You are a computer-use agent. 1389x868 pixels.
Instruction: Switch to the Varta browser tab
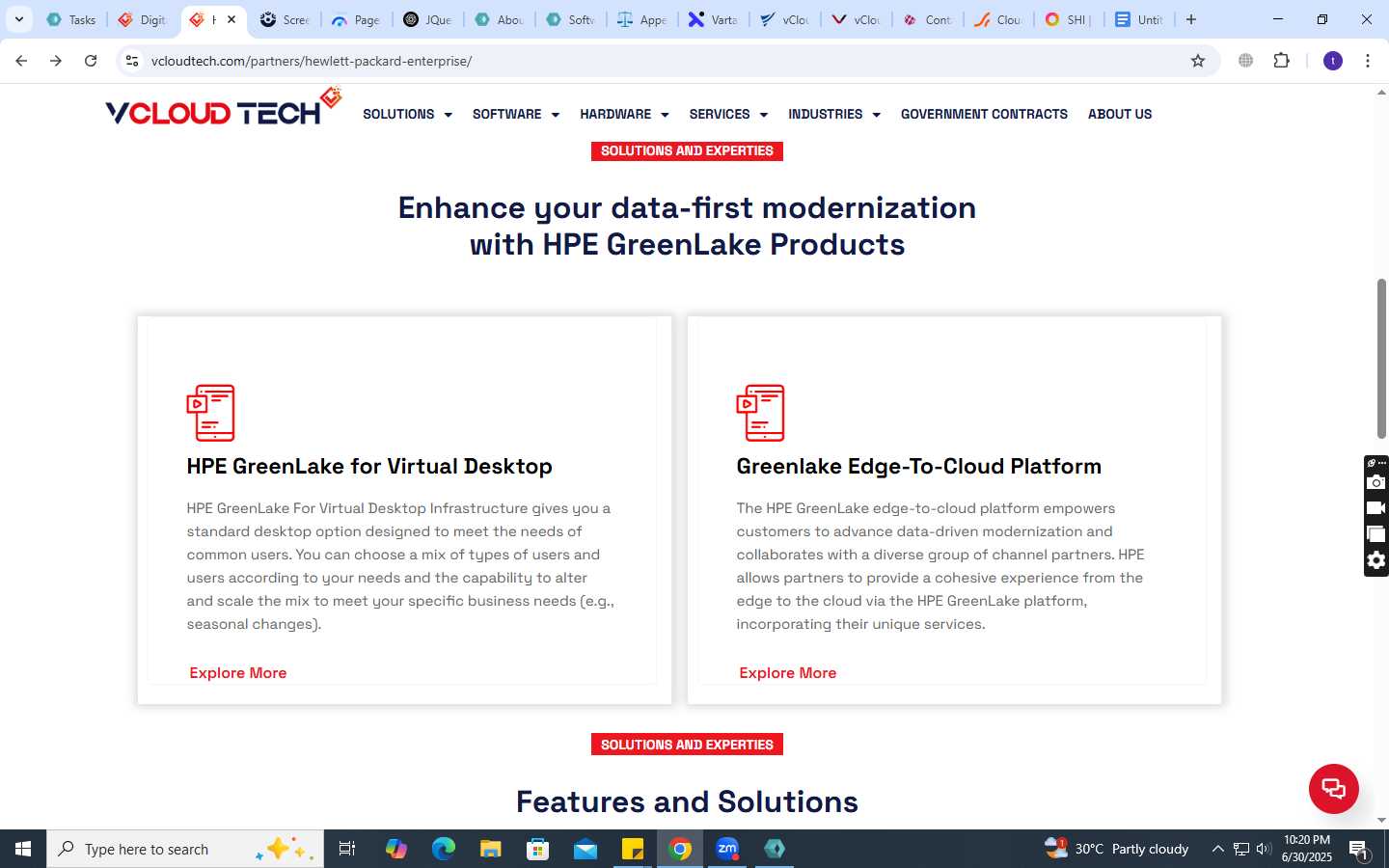(713, 19)
